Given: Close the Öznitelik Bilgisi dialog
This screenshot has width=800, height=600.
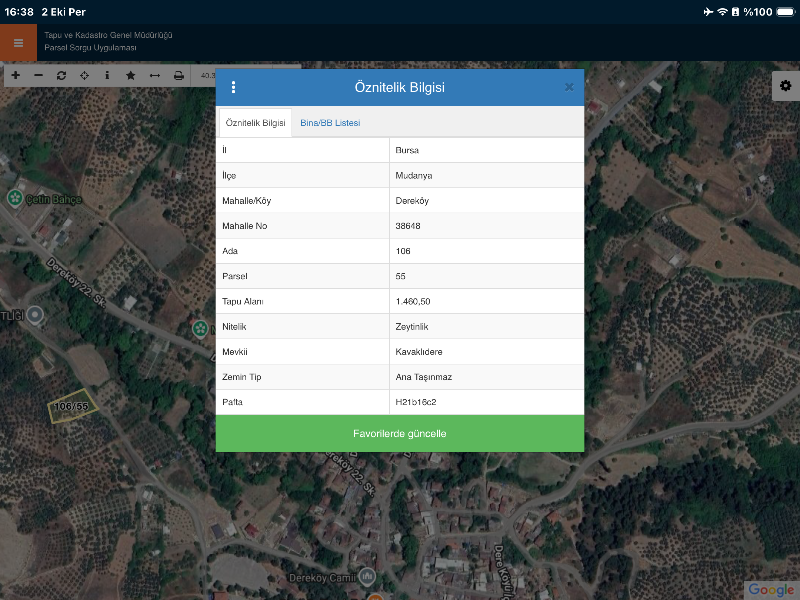Looking at the screenshot, I should point(569,87).
